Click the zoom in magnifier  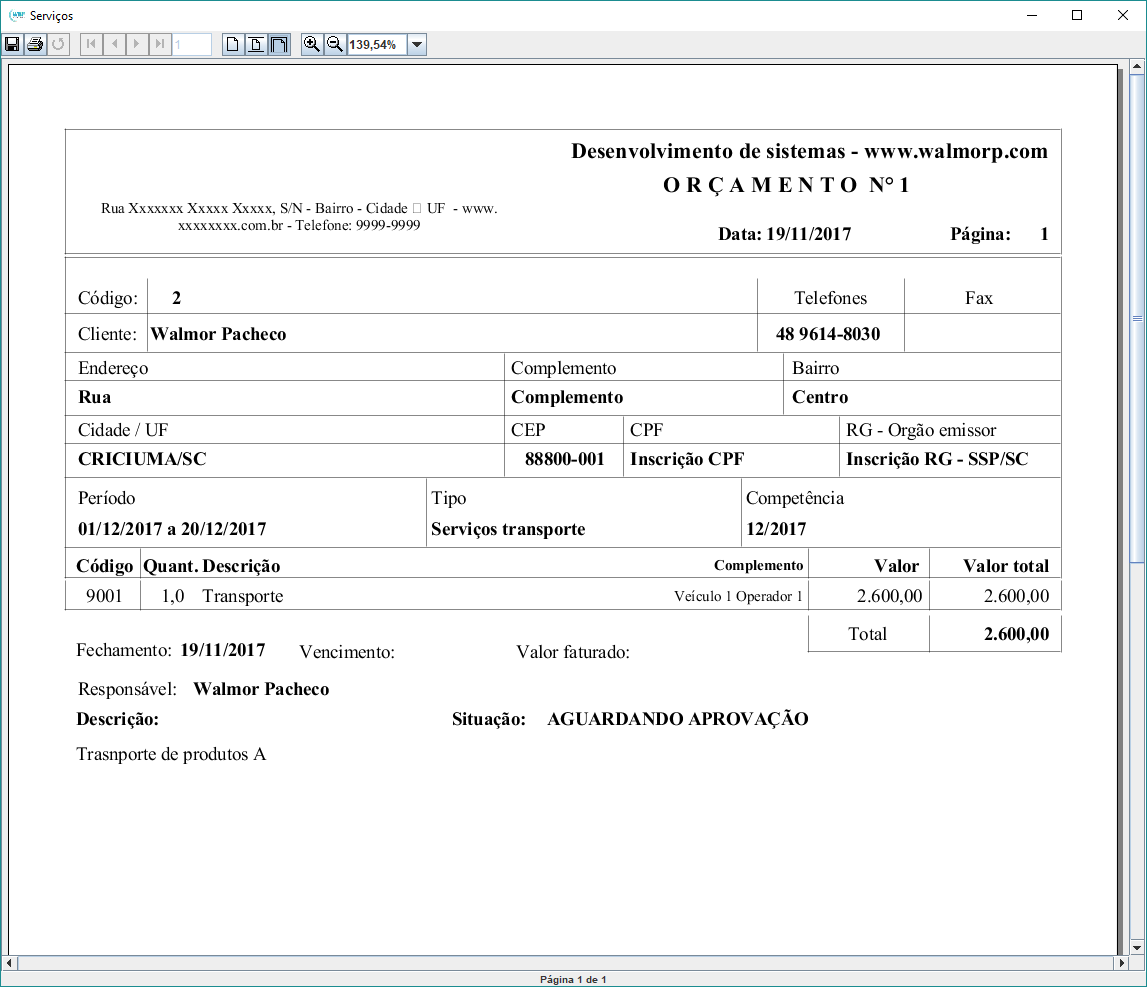312,44
